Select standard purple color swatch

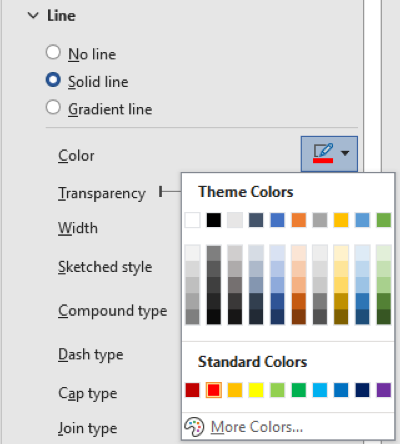[x=384, y=390]
